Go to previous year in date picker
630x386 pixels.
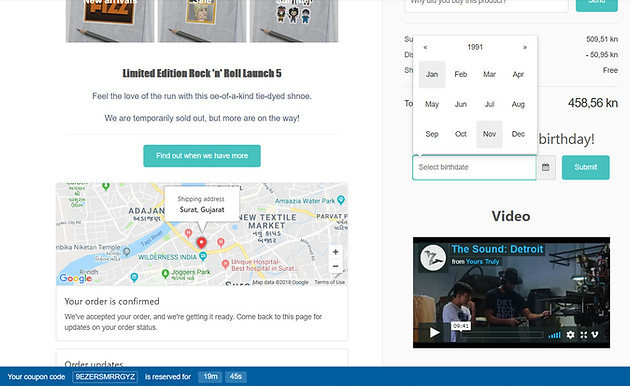click(x=425, y=47)
